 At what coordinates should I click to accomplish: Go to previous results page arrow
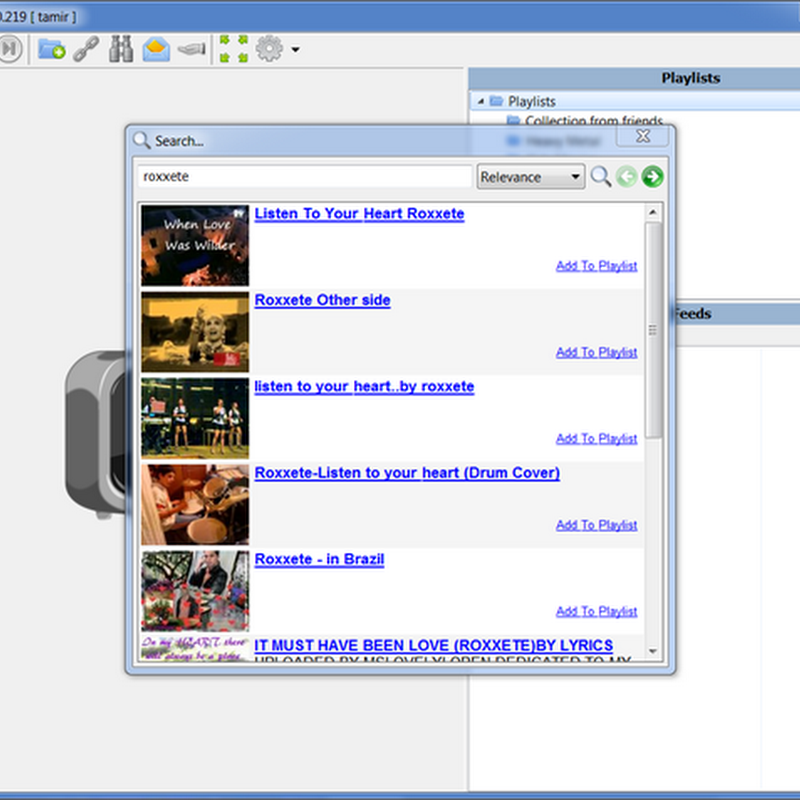627,177
